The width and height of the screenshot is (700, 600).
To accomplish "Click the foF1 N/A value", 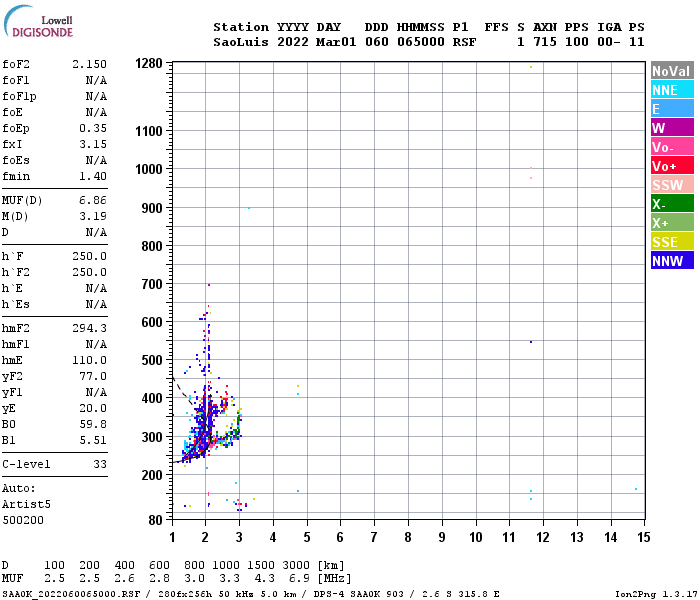I will (x=96, y=80).
